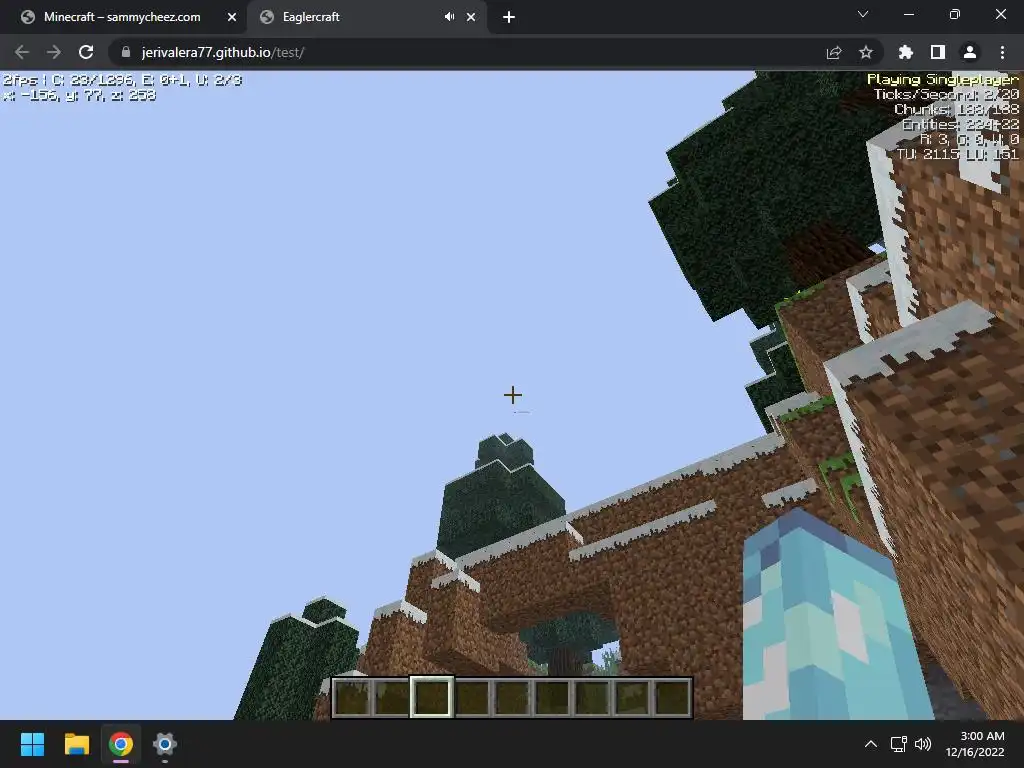Show hidden system tray icons
The width and height of the screenshot is (1024, 768).
(x=871, y=744)
